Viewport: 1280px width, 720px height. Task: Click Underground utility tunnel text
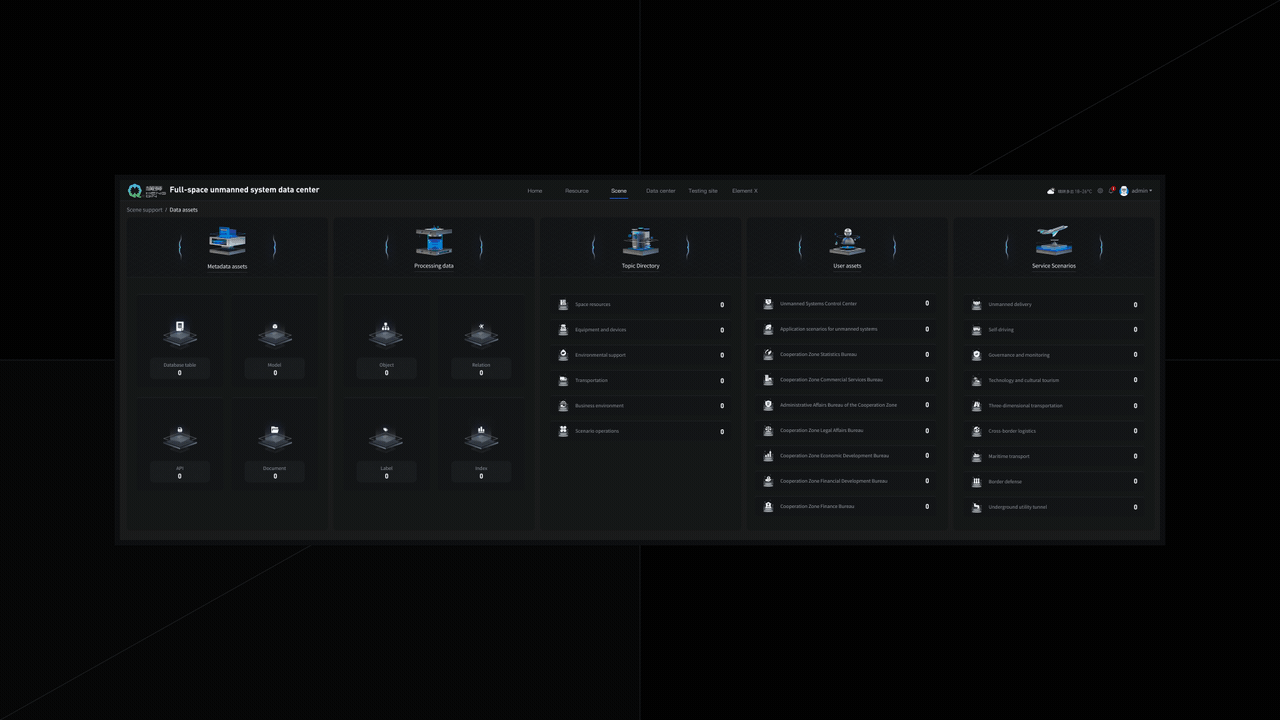(x=1018, y=507)
